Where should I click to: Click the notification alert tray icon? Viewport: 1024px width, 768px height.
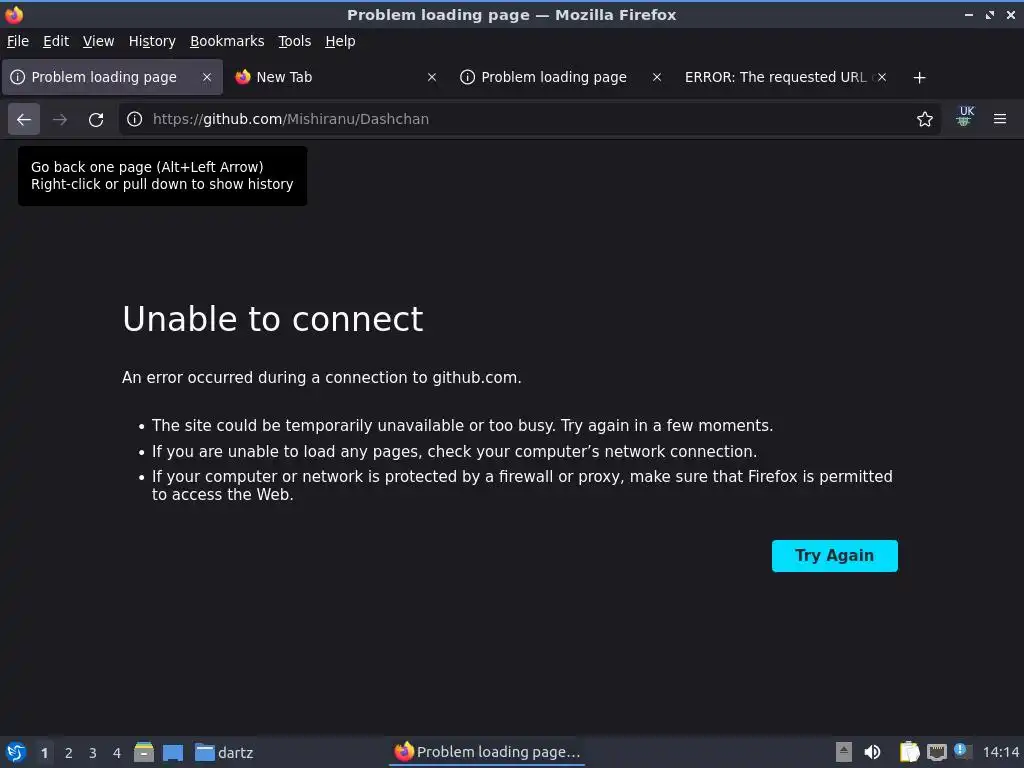(x=962, y=751)
